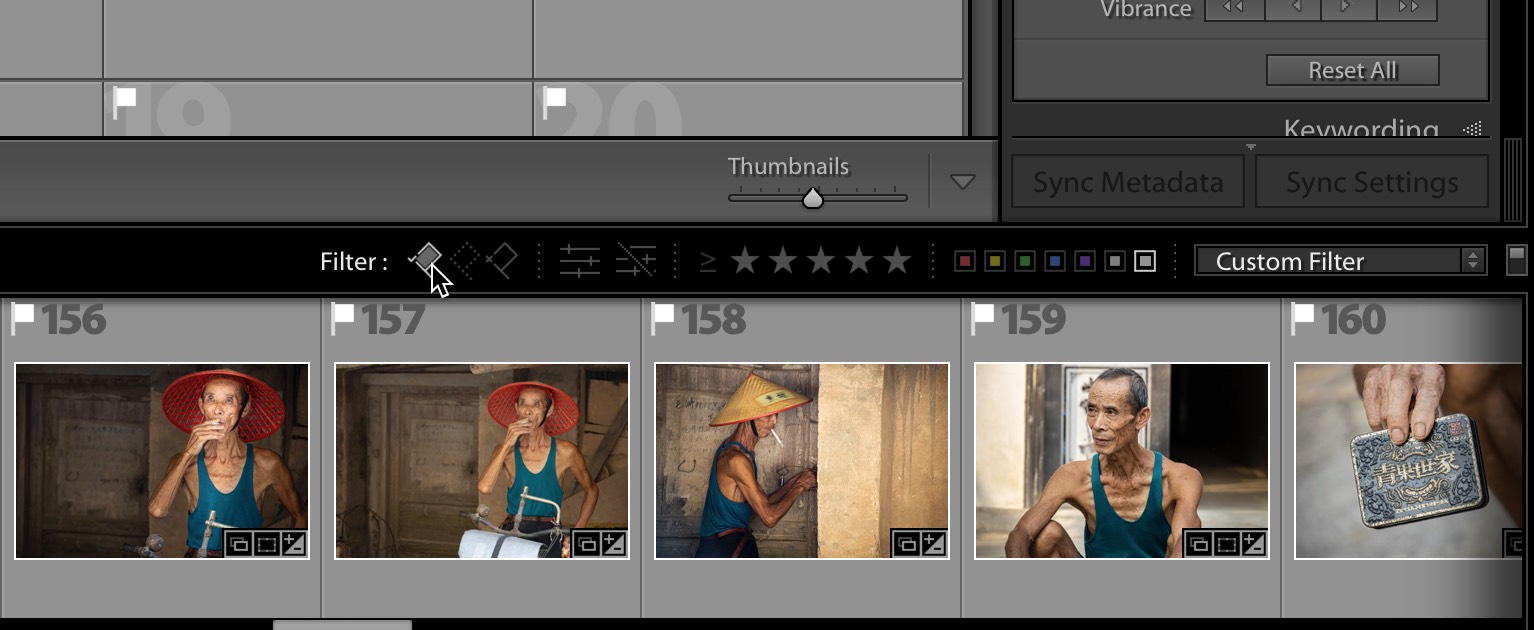Select the unflagged photos filter

pyautogui.click(x=464, y=260)
